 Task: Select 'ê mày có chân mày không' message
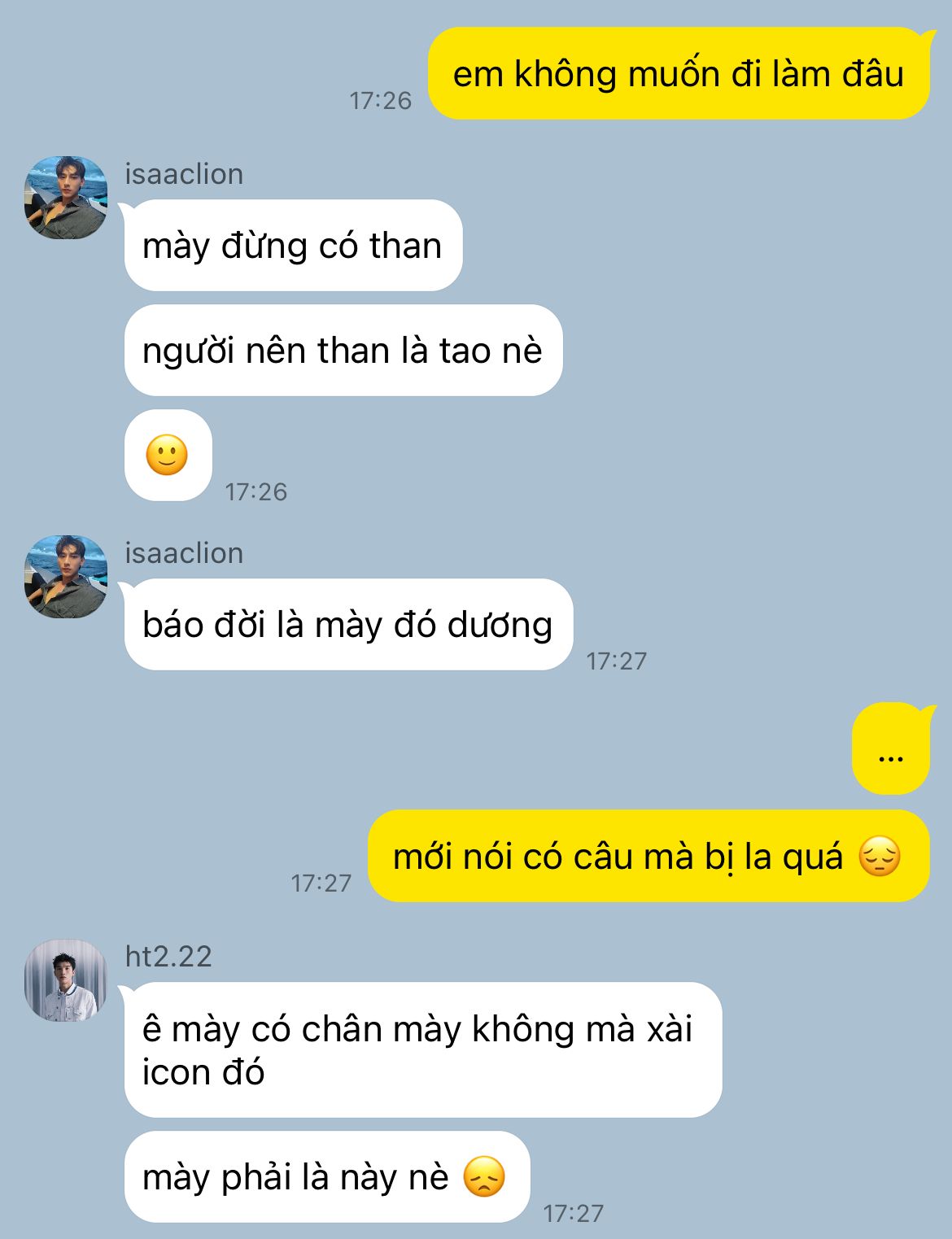click(x=421, y=1049)
